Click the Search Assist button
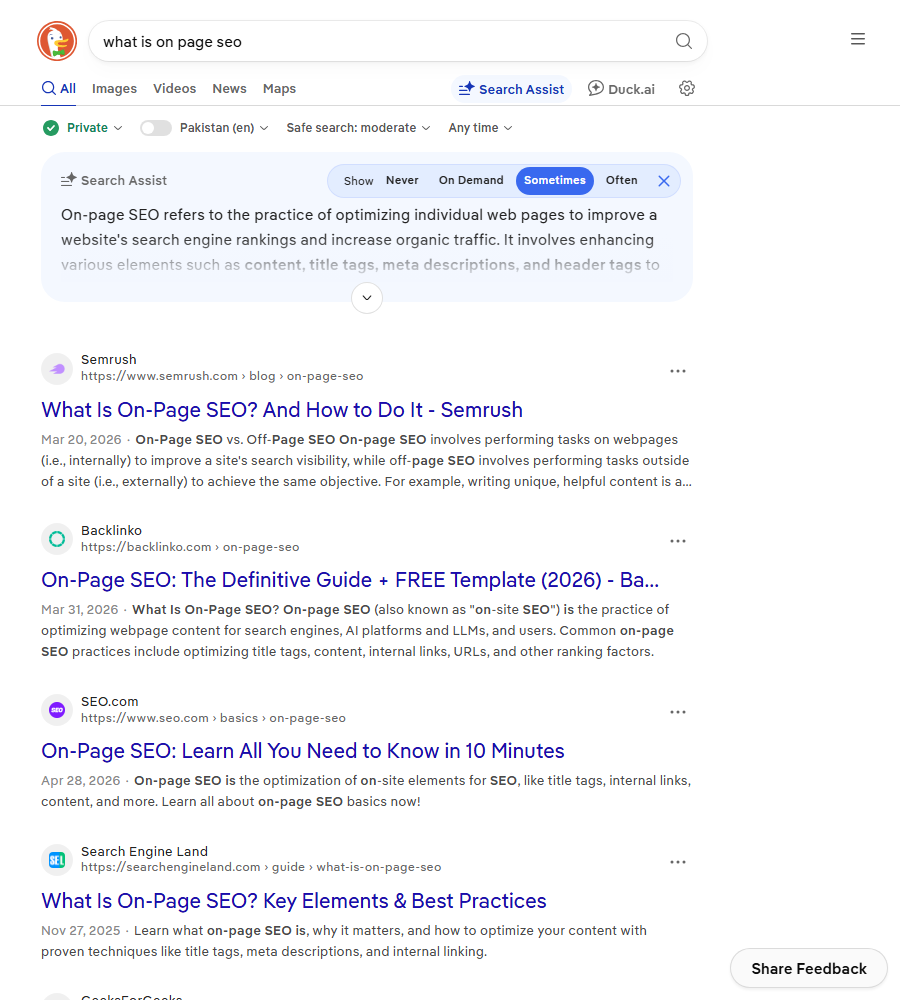Viewport: 900px width, 1000px height. [x=511, y=89]
